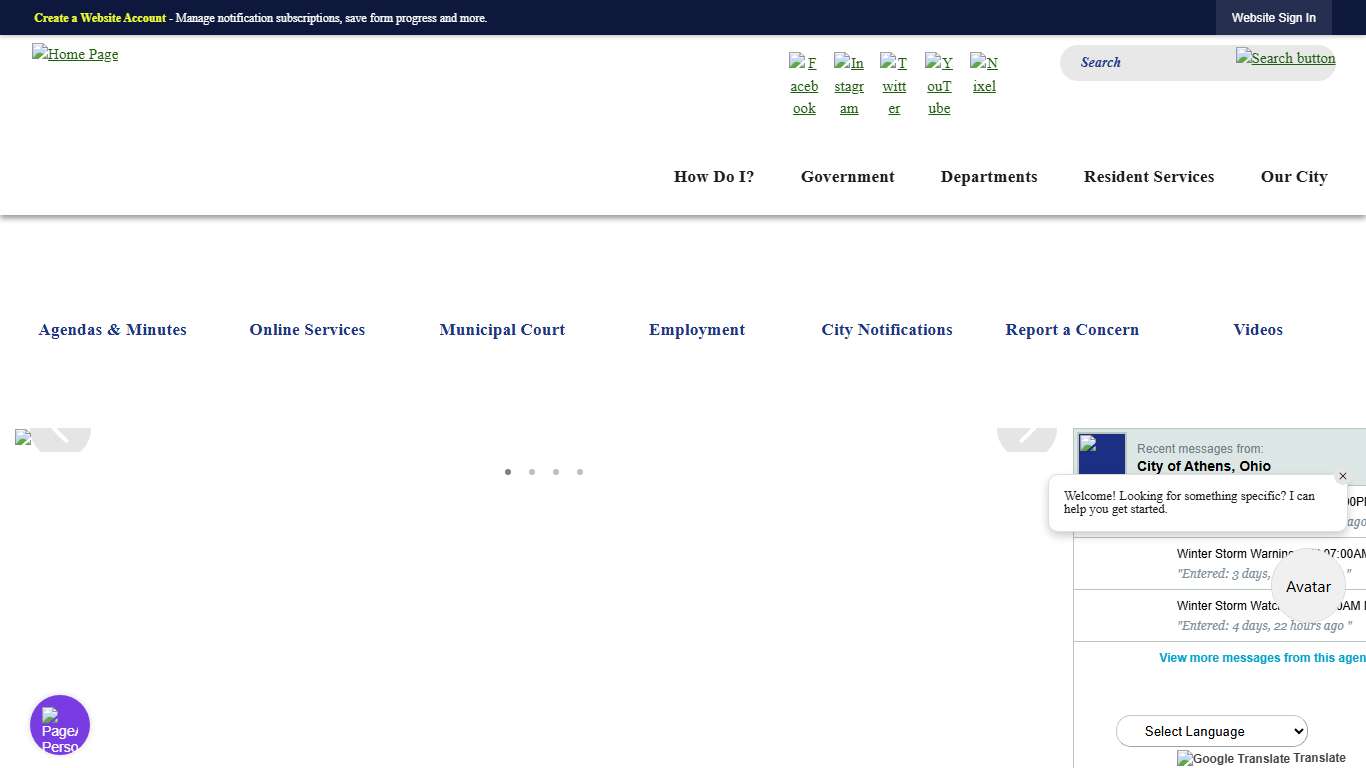Select the first slideshow dot indicator
The image size is (1366, 768).
(508, 472)
